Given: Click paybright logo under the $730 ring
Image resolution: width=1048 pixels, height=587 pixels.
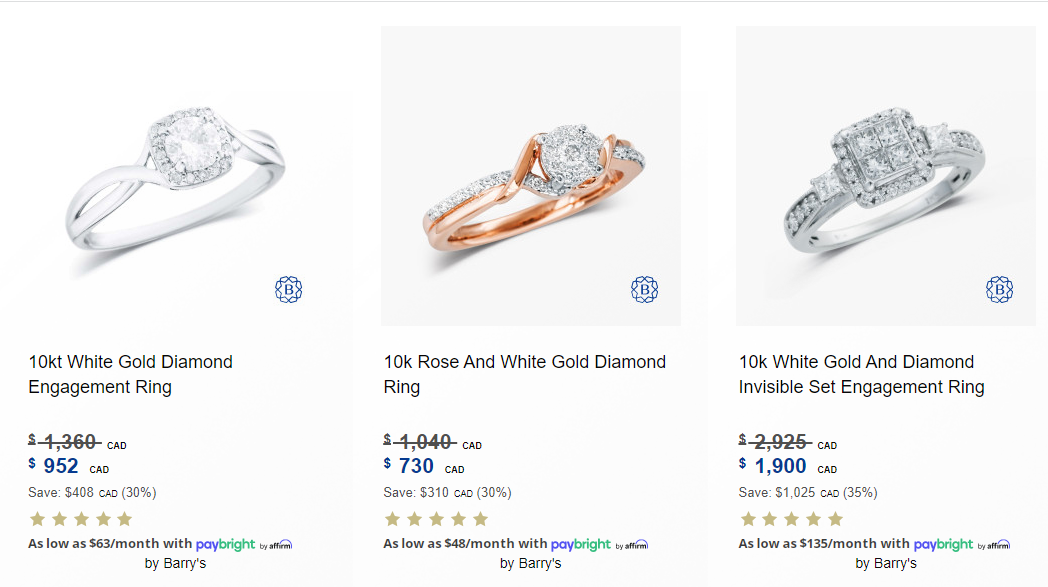Looking at the screenshot, I should pos(600,544).
